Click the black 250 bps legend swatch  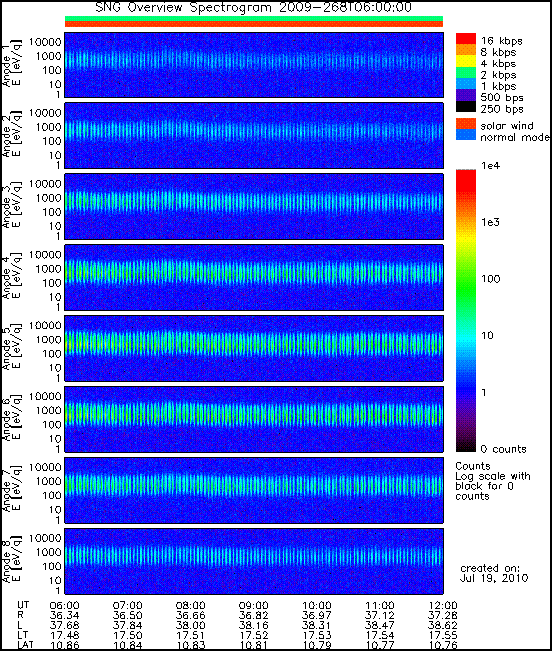pyautogui.click(x=466, y=106)
